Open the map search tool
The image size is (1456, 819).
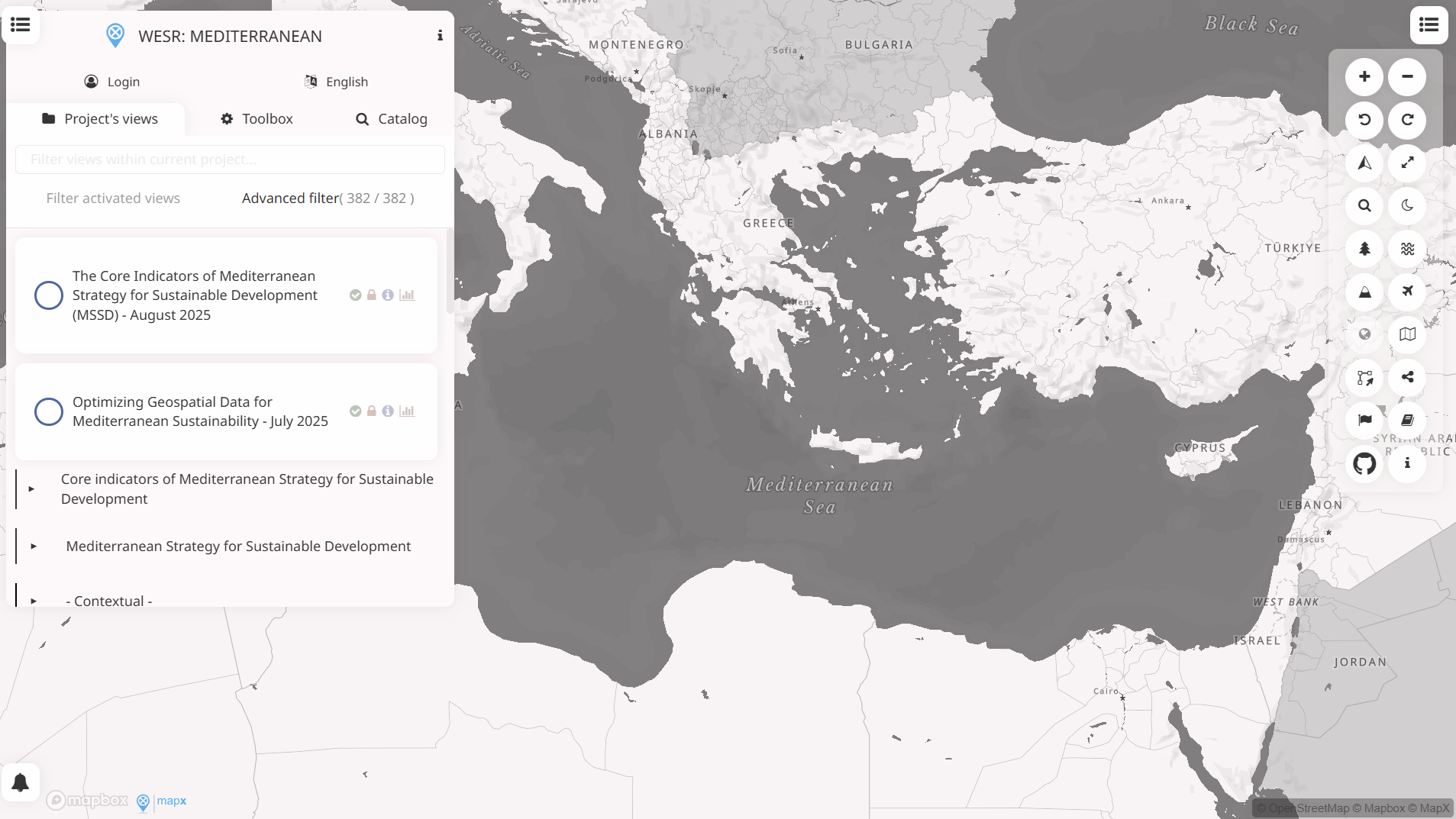click(x=1364, y=206)
